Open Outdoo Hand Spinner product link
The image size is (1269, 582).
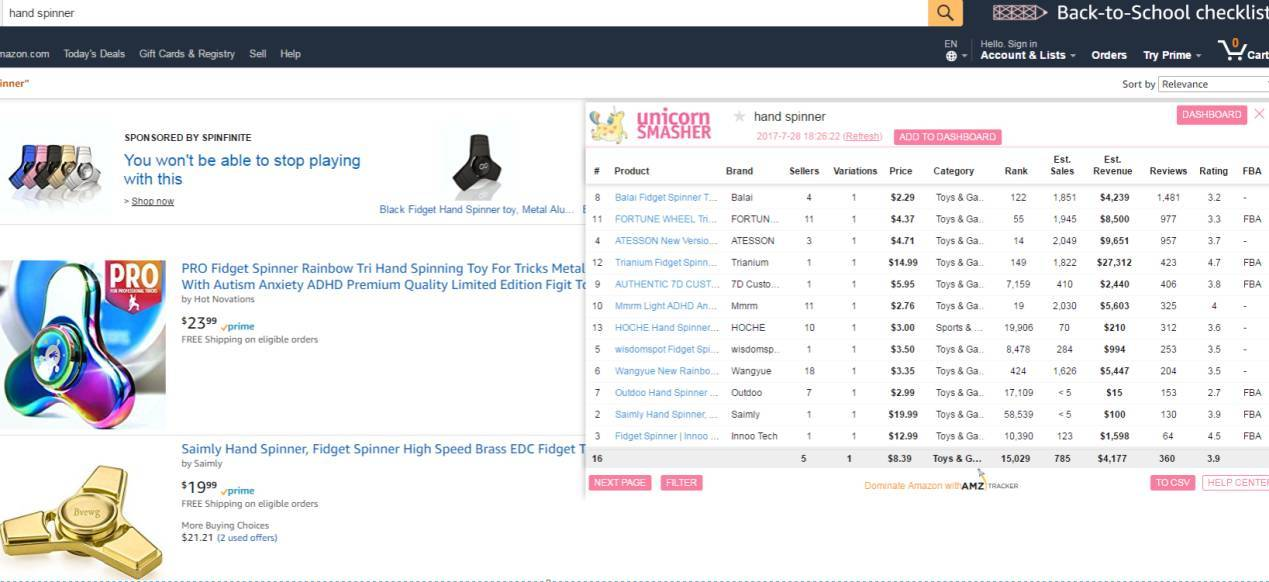[666, 393]
